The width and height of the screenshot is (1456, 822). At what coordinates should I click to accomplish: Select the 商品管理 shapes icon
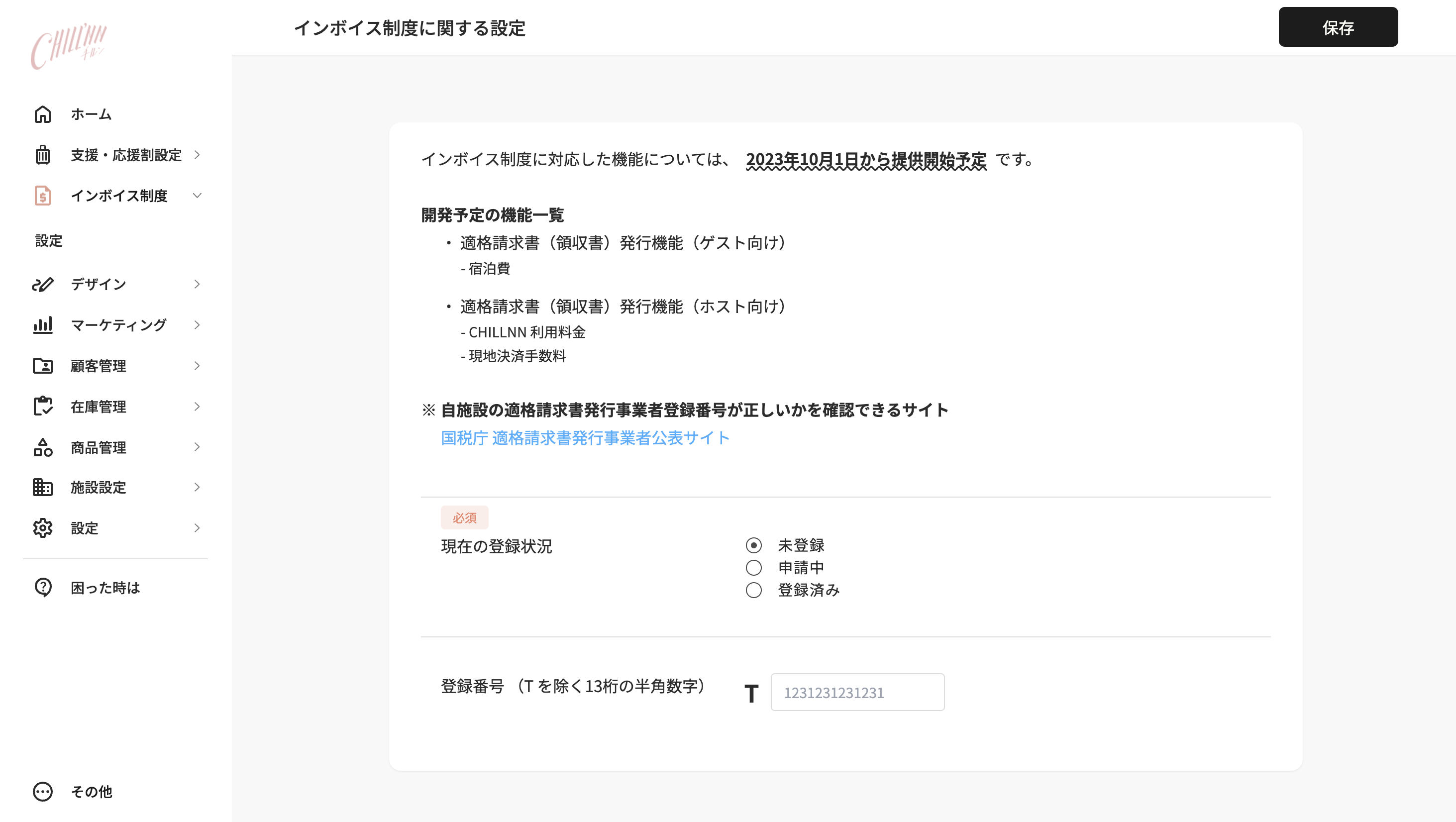(x=42, y=447)
